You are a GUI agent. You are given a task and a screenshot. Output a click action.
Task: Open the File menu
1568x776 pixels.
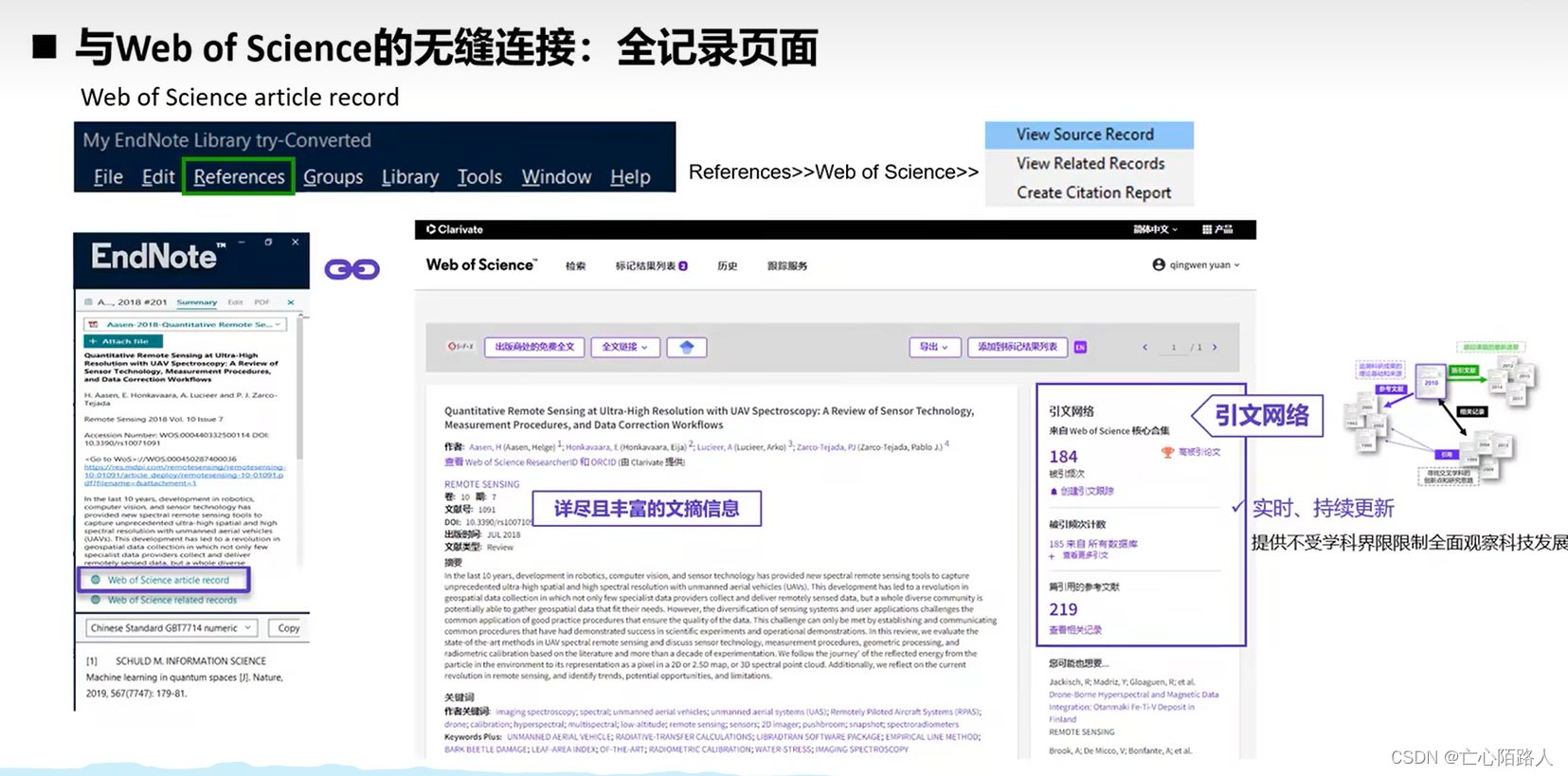tap(108, 177)
